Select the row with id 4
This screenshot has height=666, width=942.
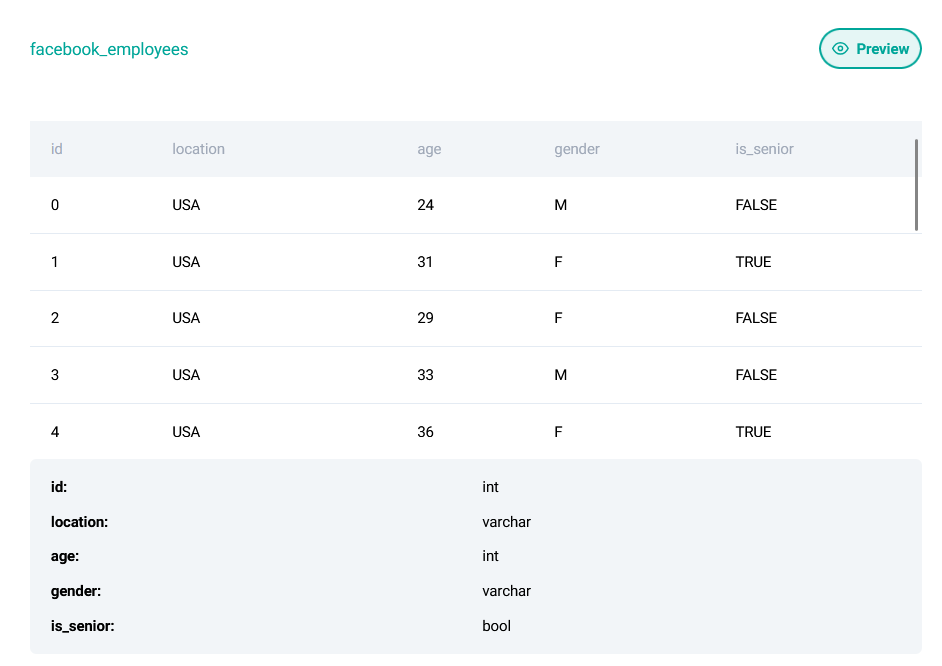click(x=400, y=431)
